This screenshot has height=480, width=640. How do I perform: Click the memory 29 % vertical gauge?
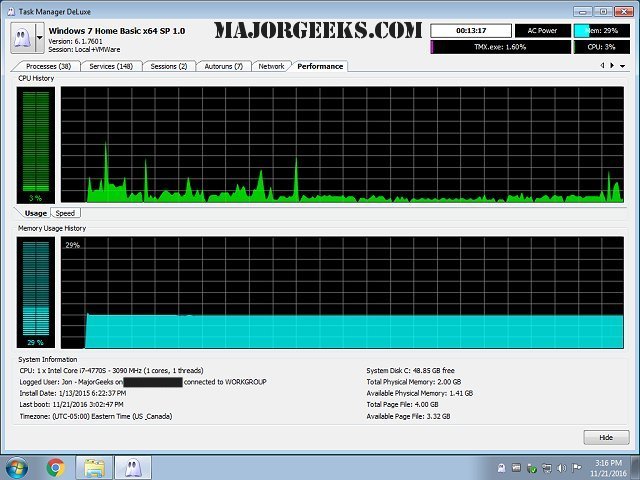point(36,292)
